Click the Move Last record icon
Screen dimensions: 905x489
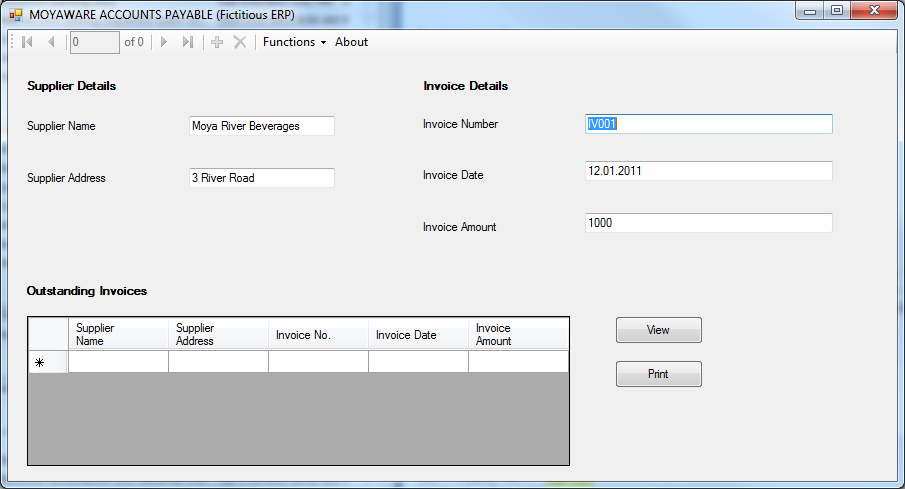(187, 42)
